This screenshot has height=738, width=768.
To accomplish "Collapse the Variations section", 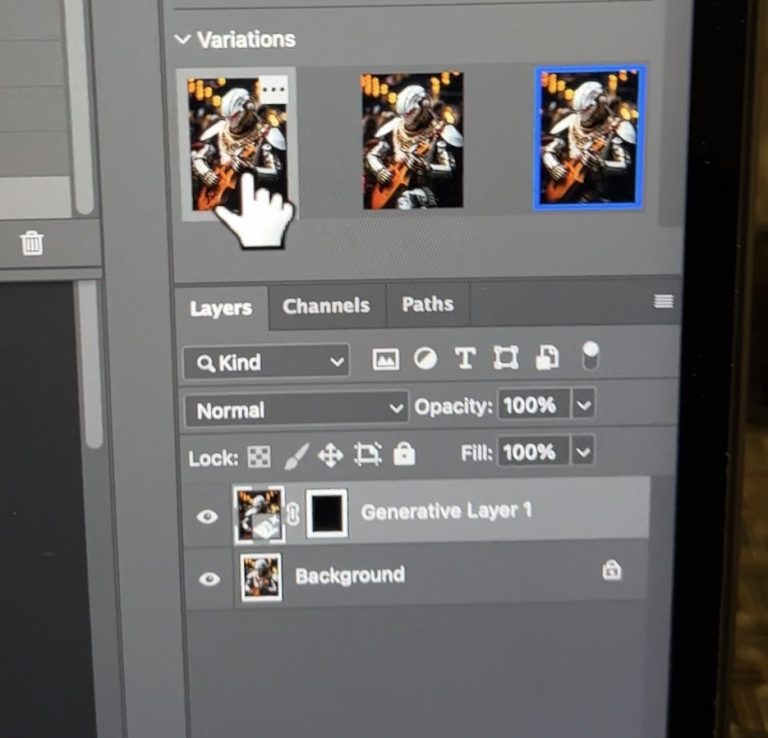I will tap(182, 40).
